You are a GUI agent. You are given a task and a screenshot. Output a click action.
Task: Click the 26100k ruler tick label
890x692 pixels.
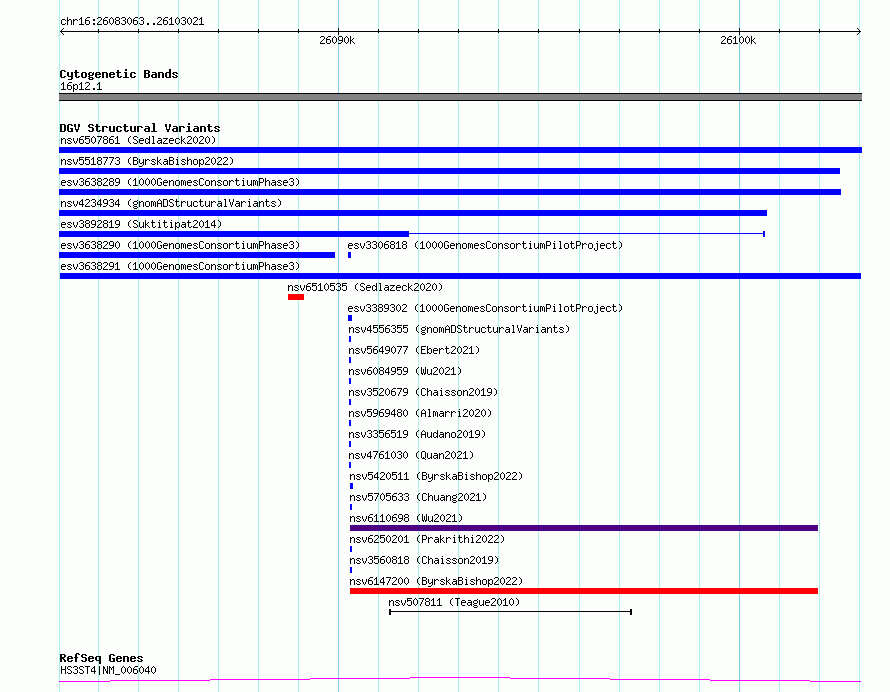738,40
